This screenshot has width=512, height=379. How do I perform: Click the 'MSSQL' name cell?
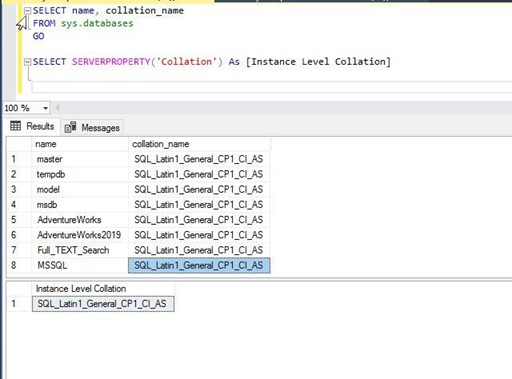point(80,266)
